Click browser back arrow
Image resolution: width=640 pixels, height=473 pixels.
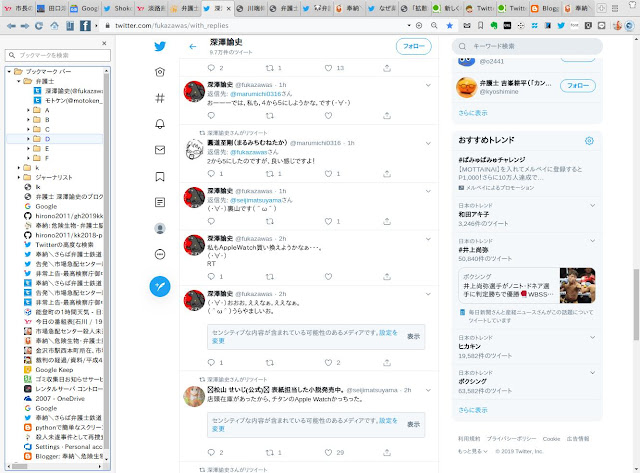(x=11, y=26)
